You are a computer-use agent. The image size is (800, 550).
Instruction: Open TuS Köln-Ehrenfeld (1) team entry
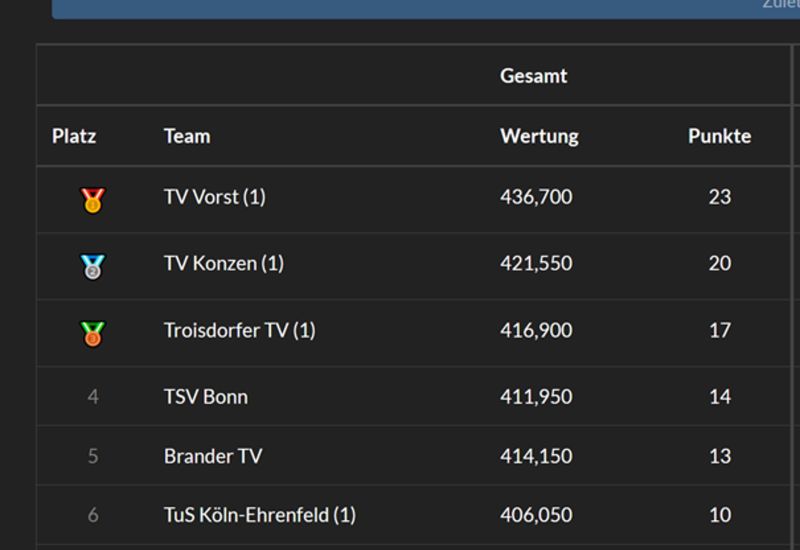pyautogui.click(x=259, y=515)
